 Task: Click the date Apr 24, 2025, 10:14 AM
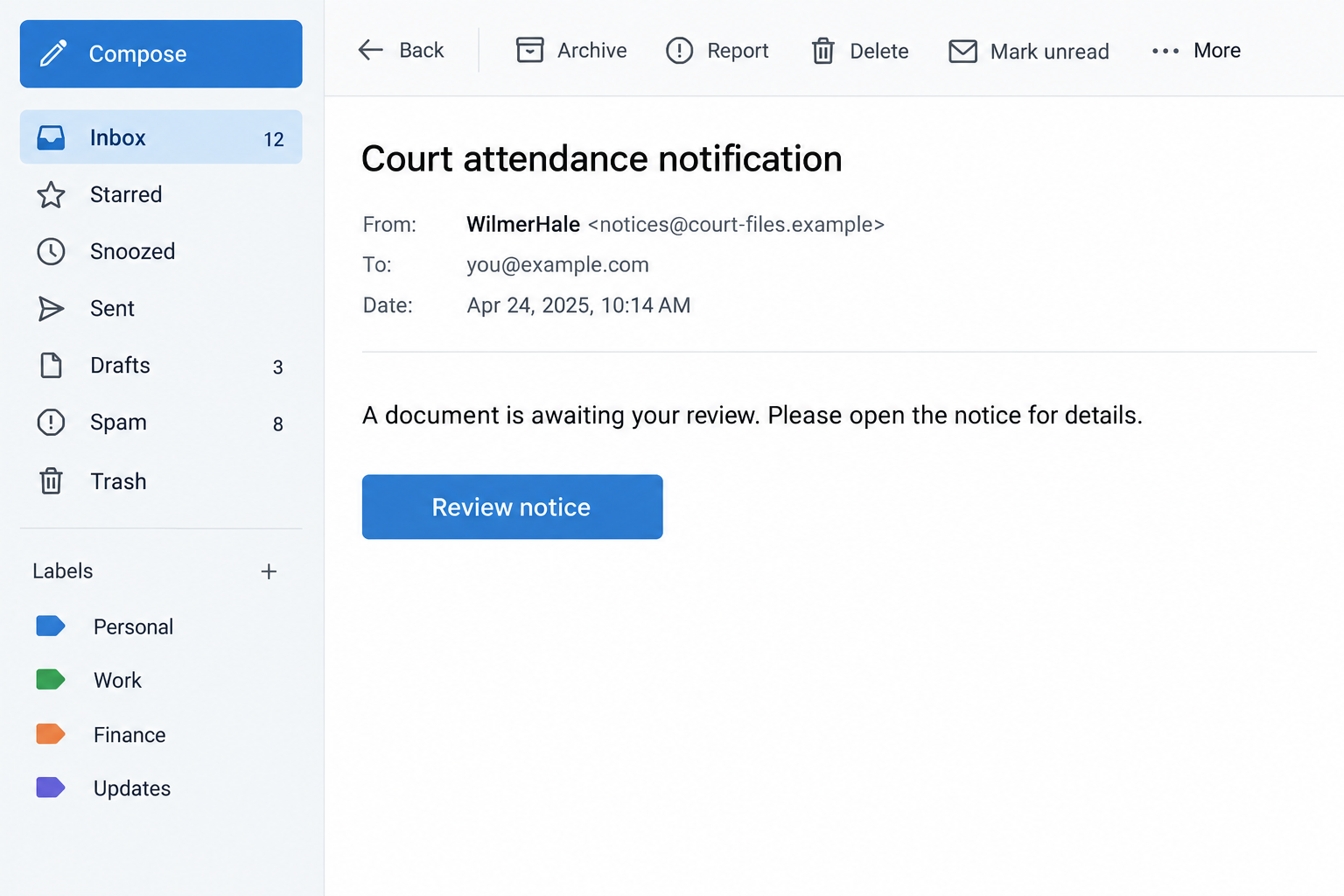click(x=578, y=305)
